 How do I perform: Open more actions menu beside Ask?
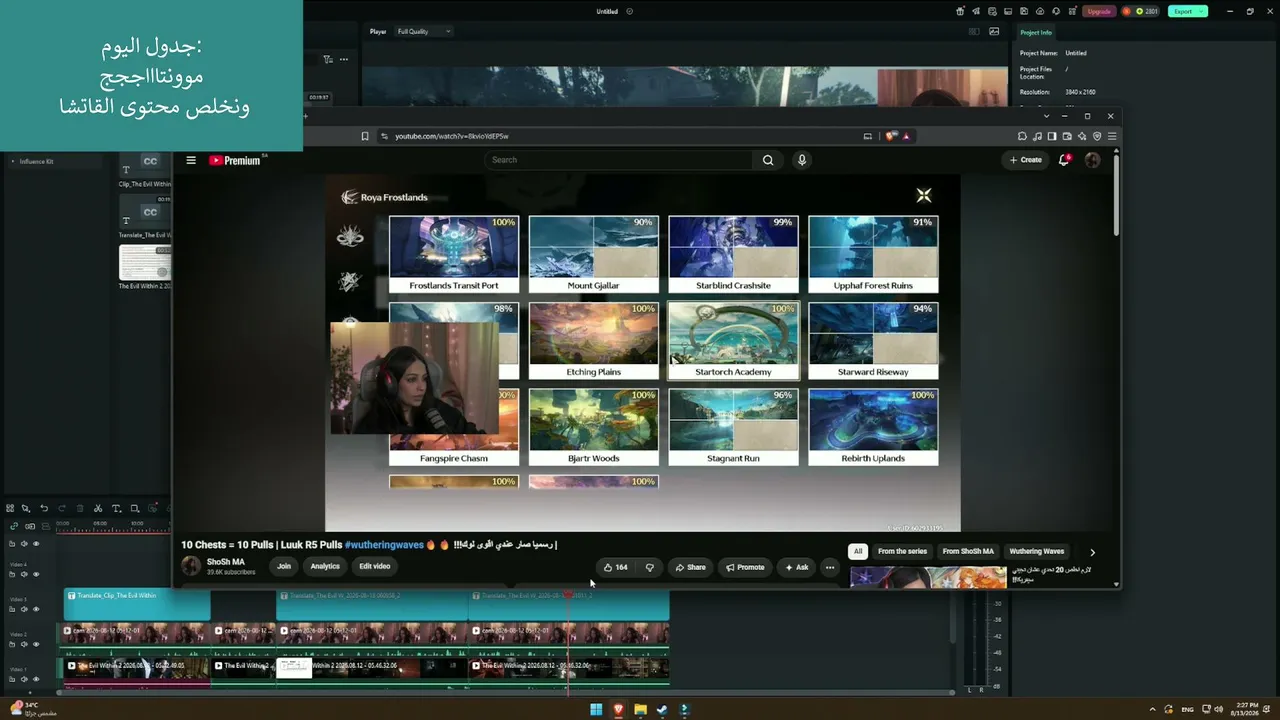(829, 567)
